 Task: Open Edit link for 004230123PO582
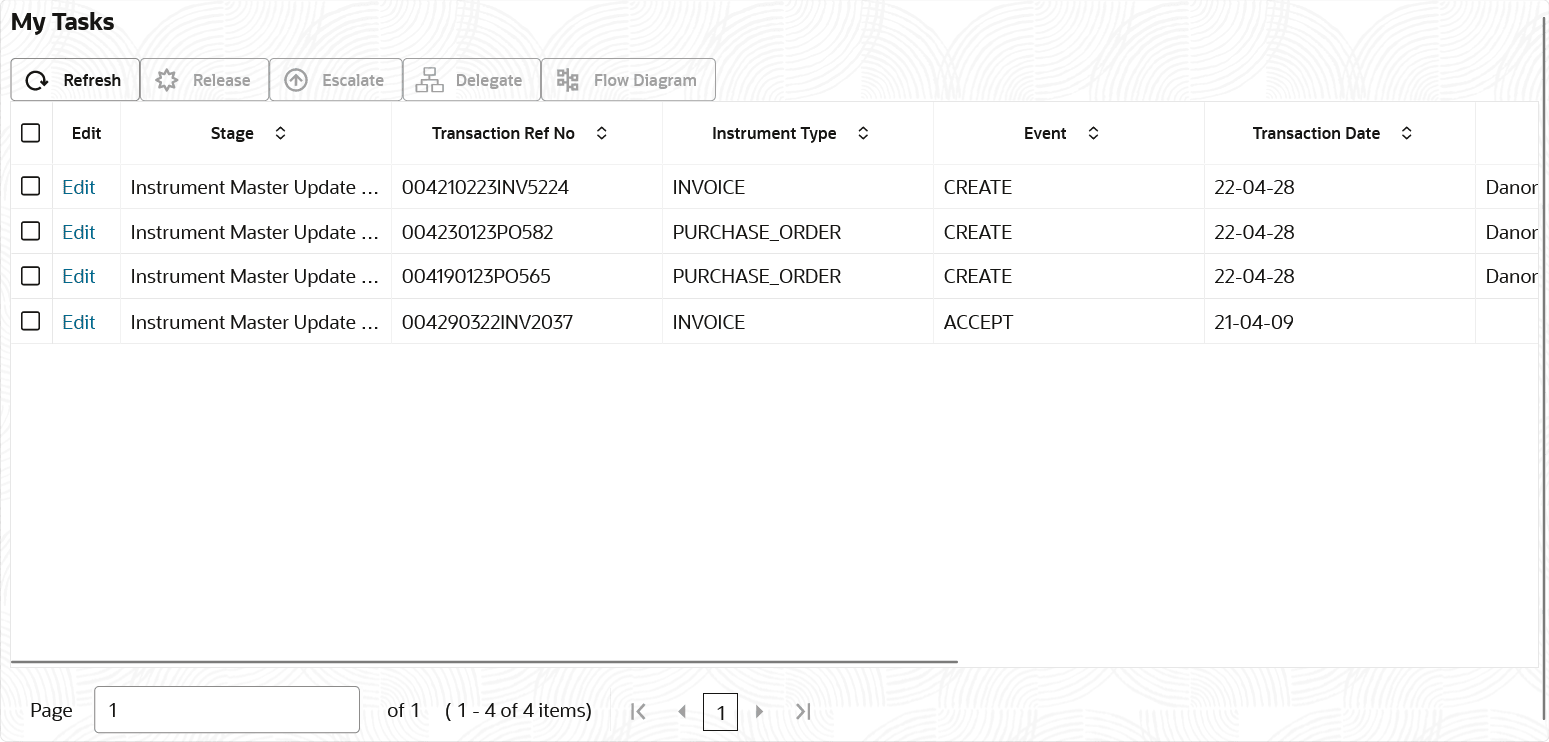(78, 232)
